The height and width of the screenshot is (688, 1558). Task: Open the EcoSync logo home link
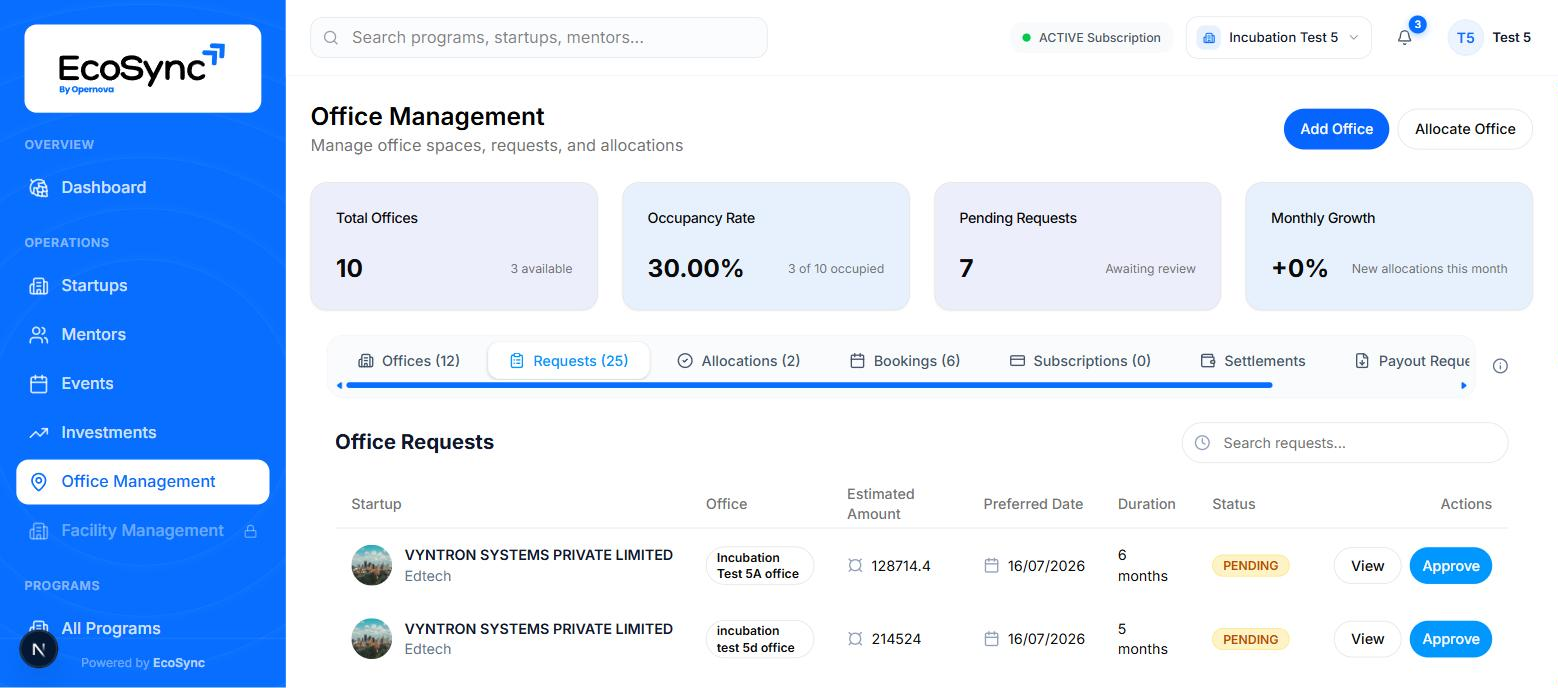[142, 68]
